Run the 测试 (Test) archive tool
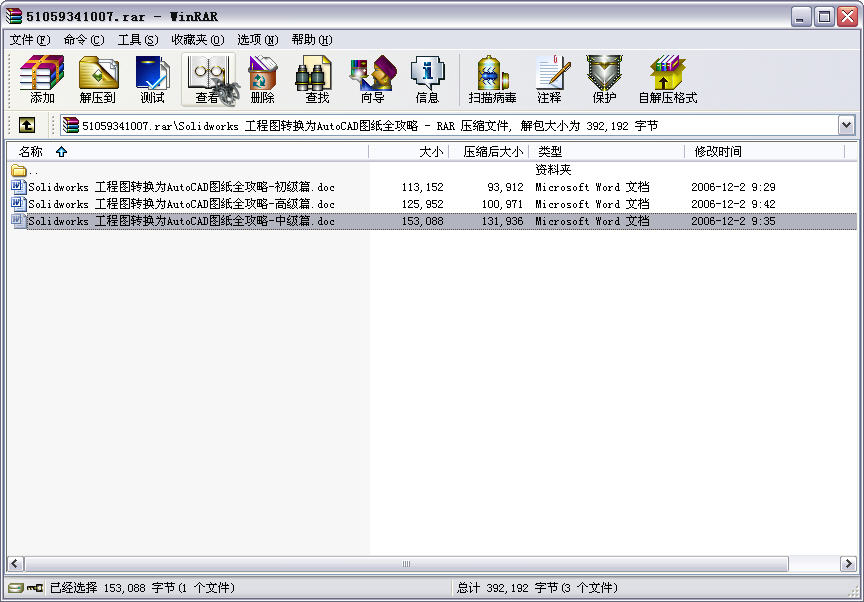 153,80
